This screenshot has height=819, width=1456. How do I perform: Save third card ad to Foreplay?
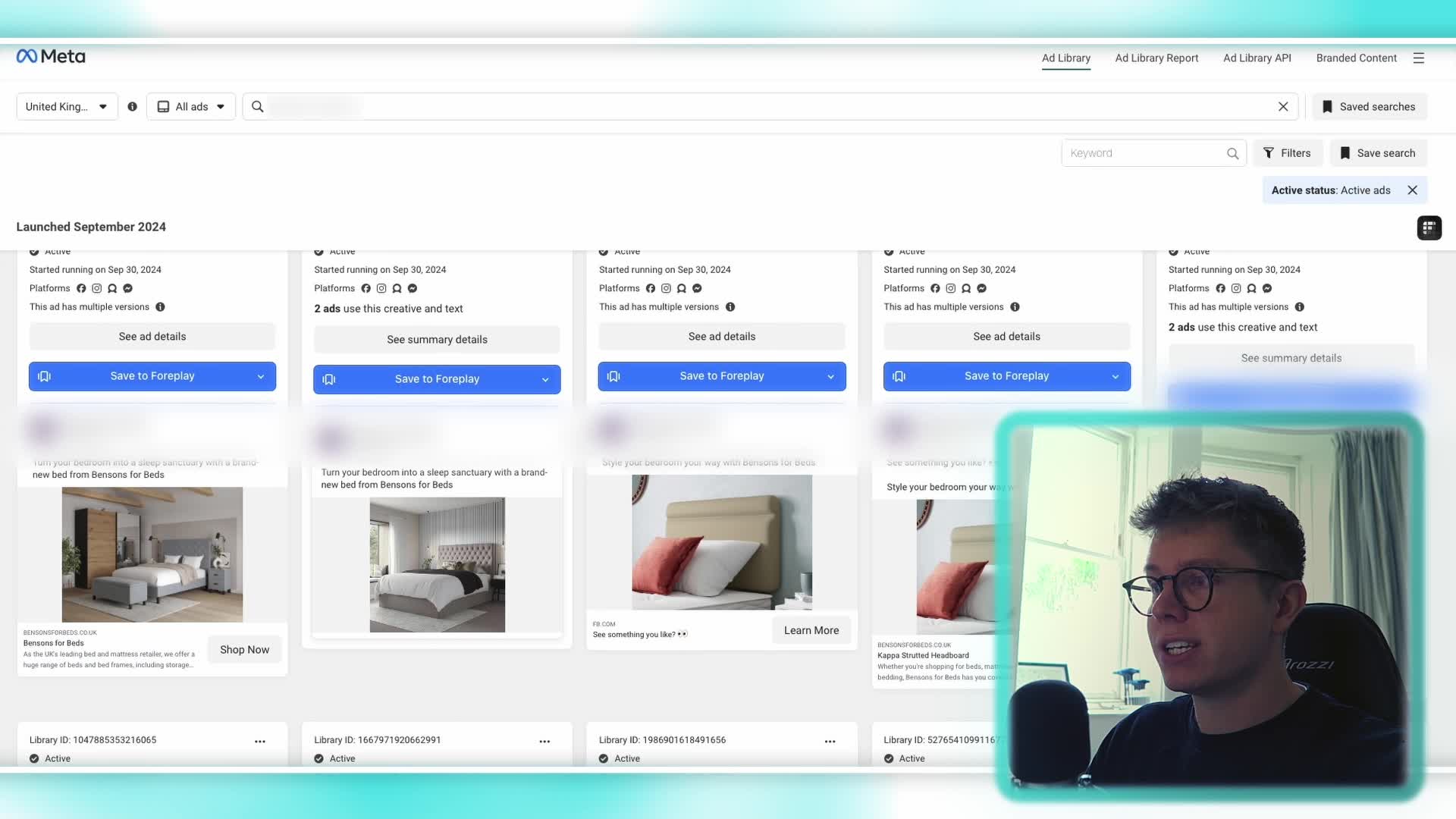(722, 376)
